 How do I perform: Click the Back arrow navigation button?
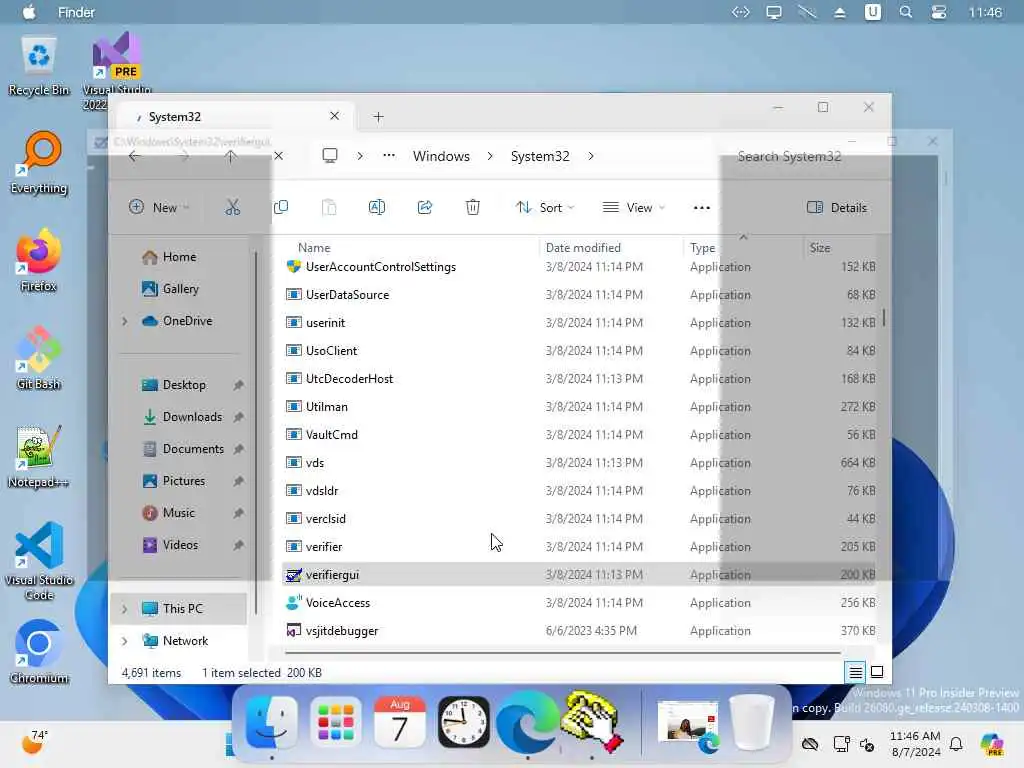135,156
